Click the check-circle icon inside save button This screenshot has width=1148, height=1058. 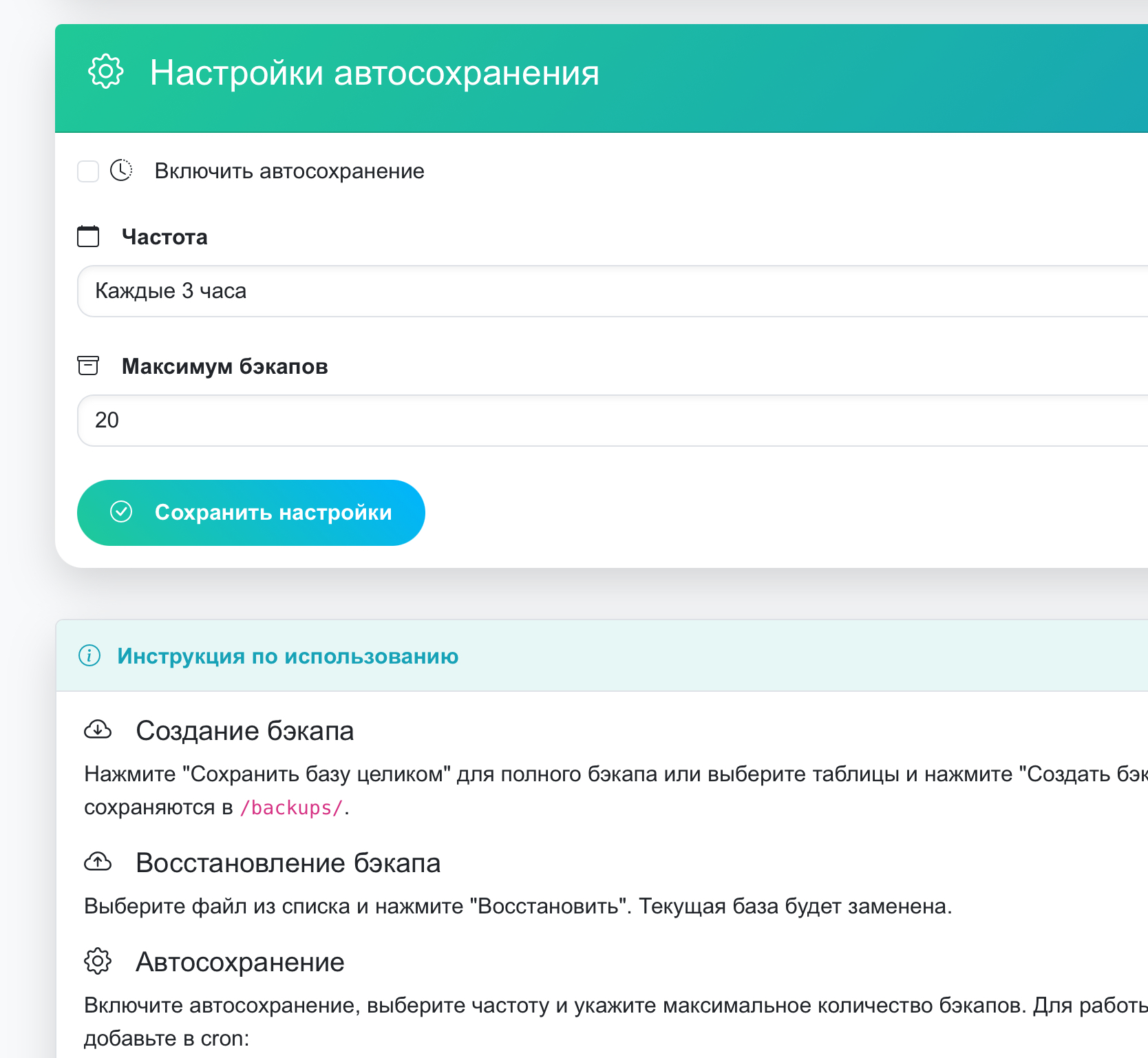coord(121,511)
